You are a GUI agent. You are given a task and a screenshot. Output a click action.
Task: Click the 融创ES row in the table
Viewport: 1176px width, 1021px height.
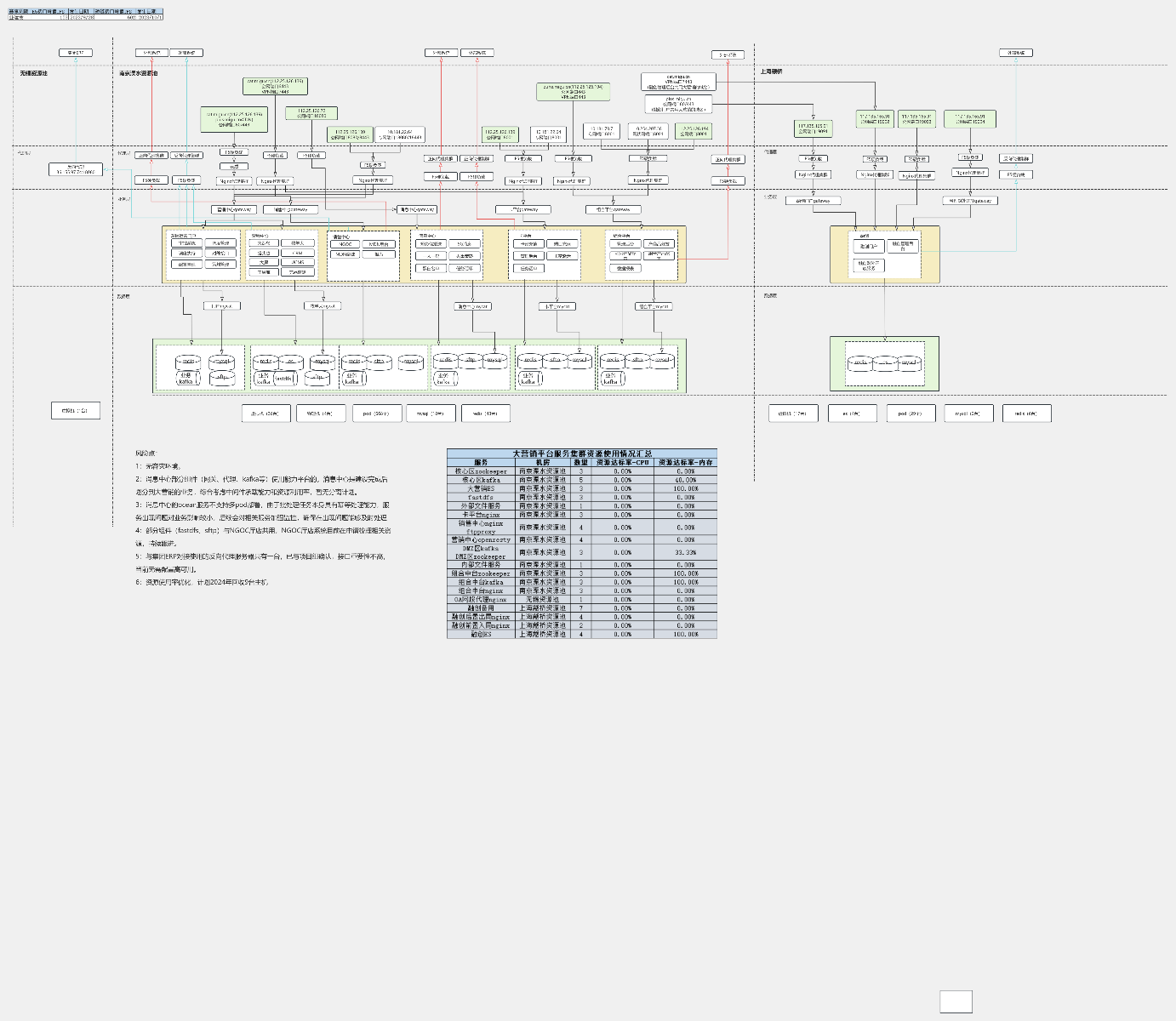(581, 634)
